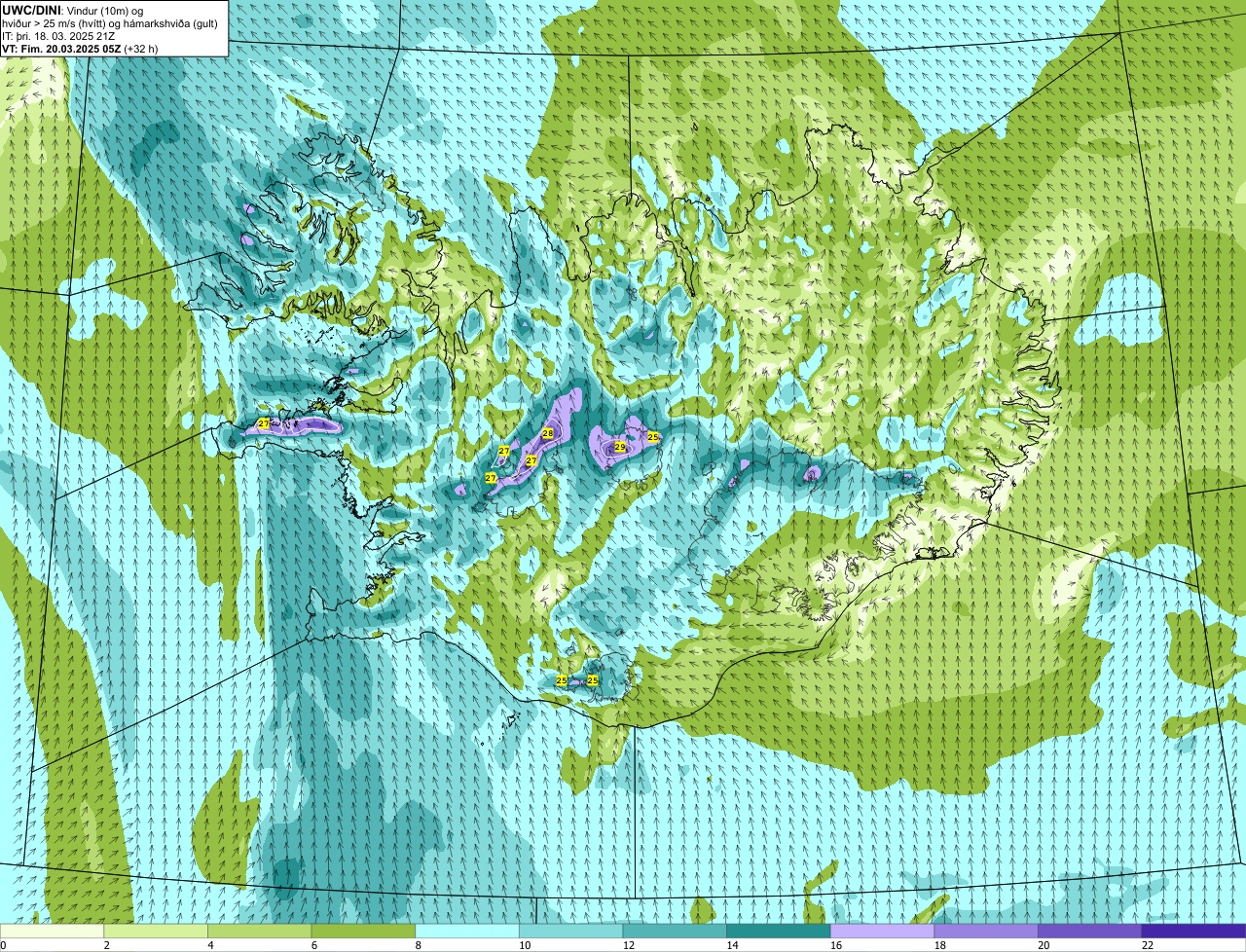Viewport: 1246px width, 952px height.
Task: Click the '18' legend tick label
Action: point(939,945)
